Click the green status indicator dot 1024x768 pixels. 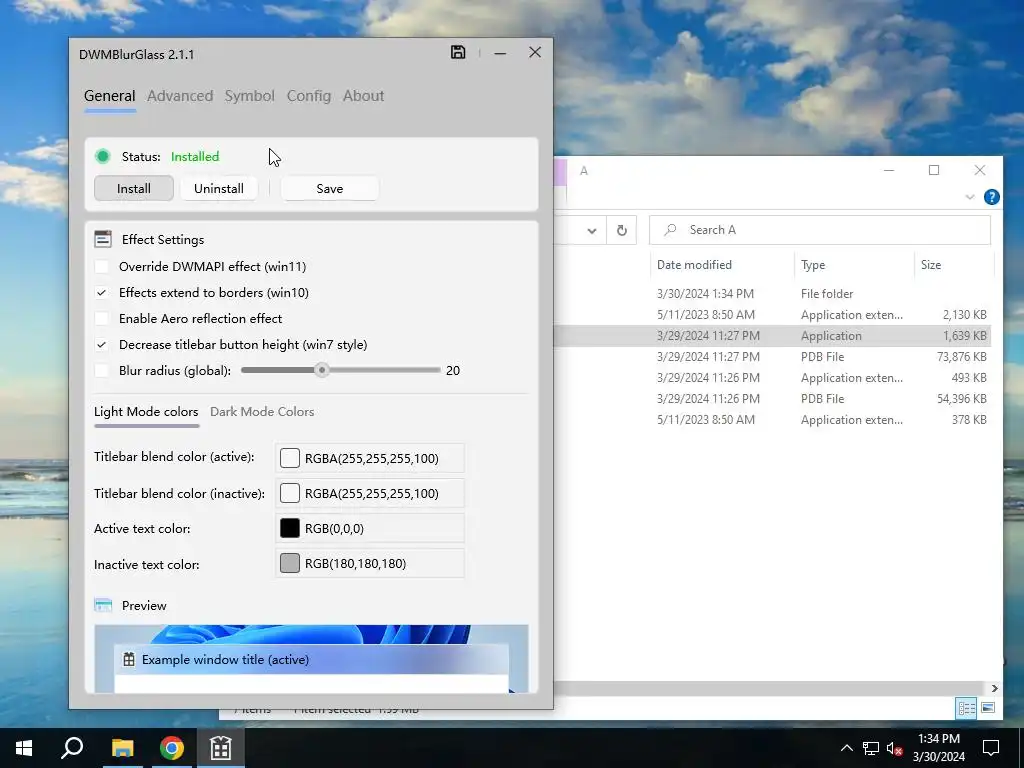click(x=103, y=156)
